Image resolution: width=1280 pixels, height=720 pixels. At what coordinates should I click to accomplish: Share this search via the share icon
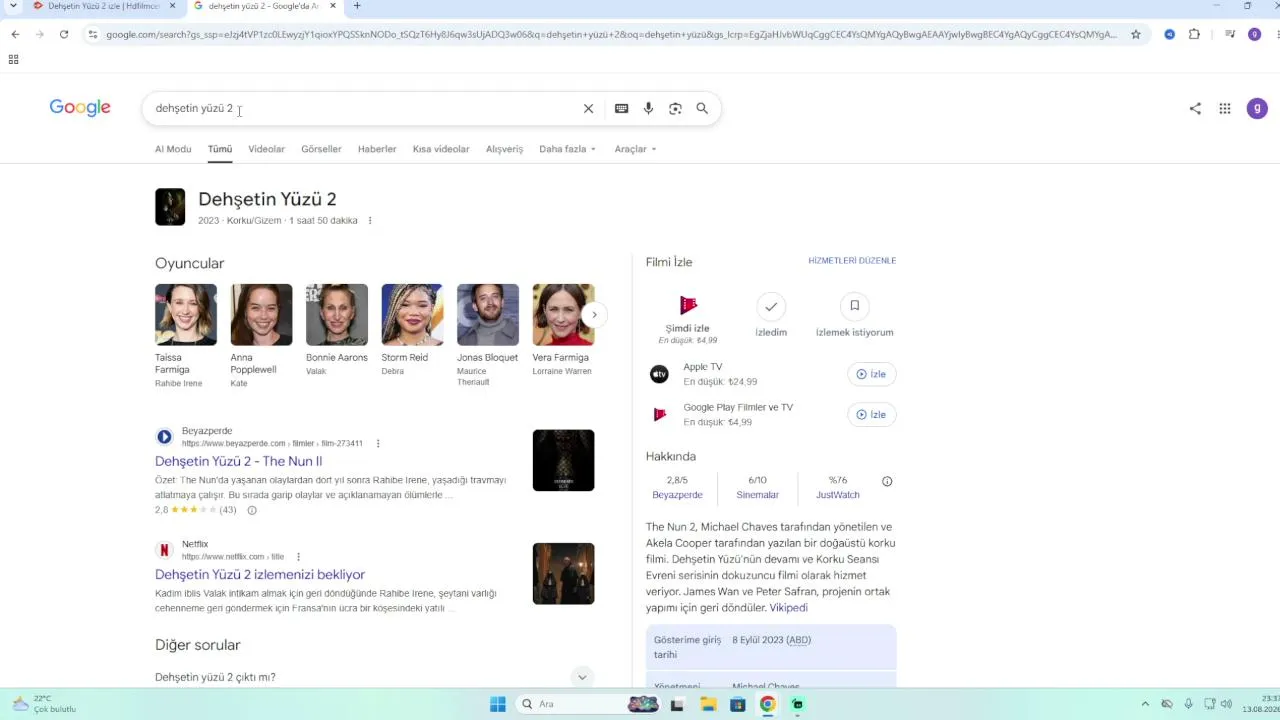pyautogui.click(x=1195, y=108)
